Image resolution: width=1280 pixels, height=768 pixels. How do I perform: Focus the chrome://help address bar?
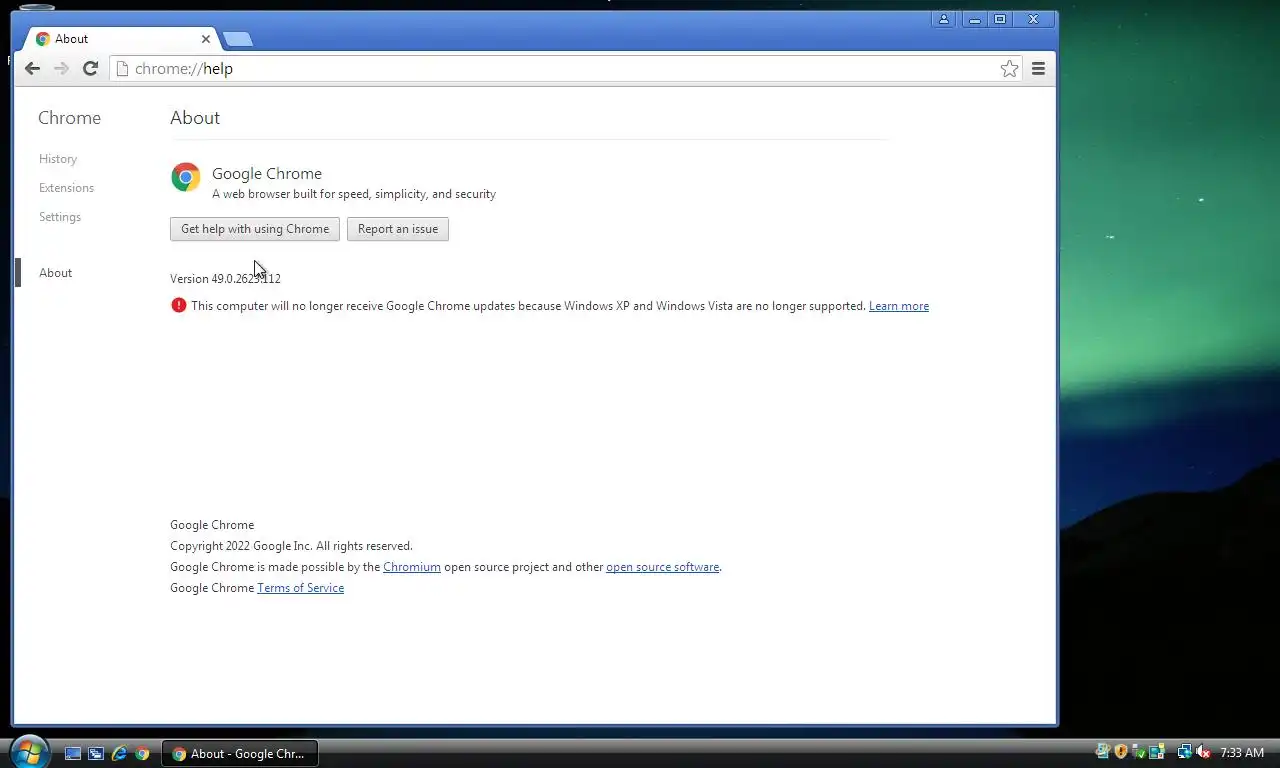click(565, 68)
